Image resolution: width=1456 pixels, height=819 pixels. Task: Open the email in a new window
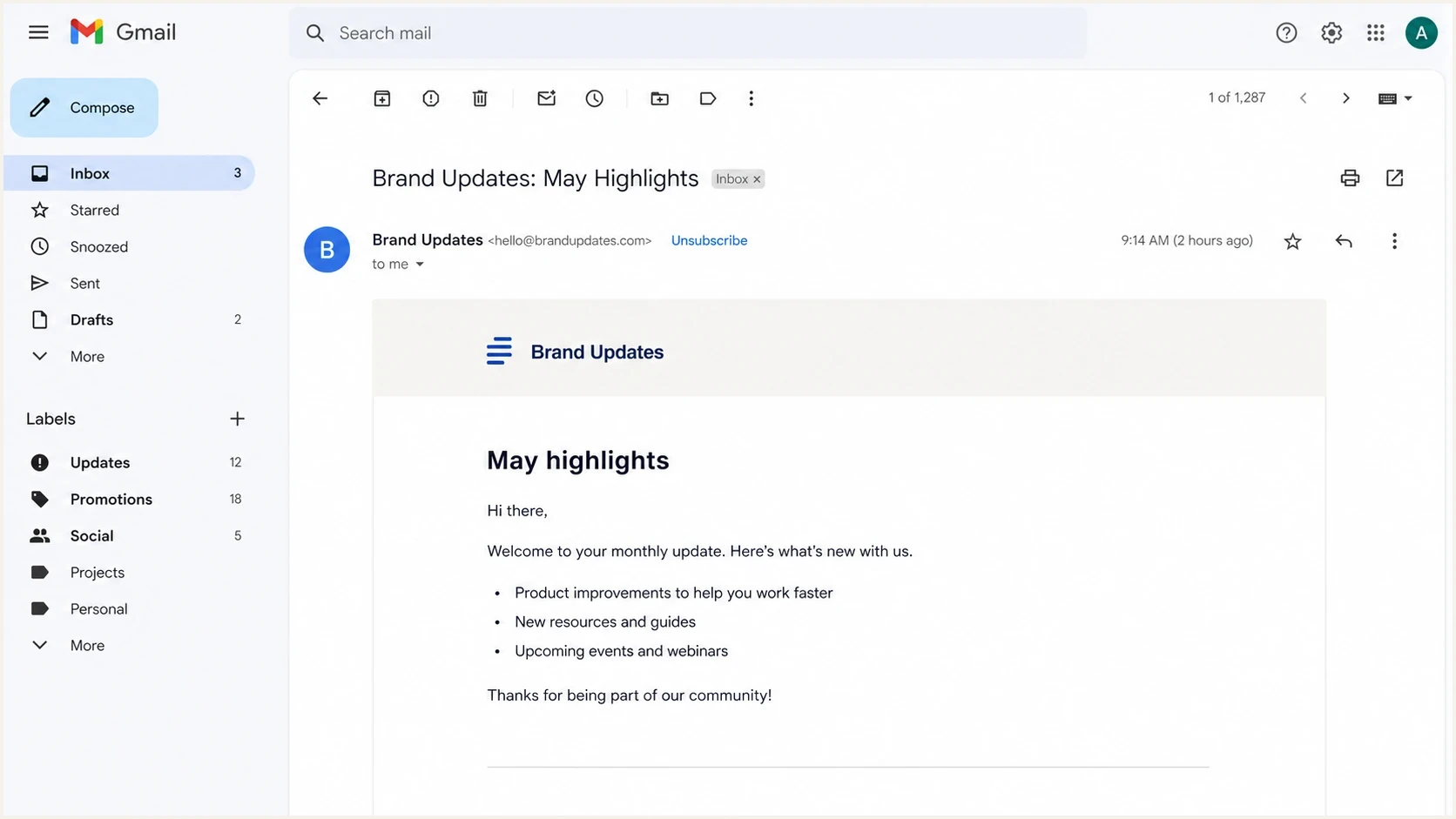pos(1395,178)
